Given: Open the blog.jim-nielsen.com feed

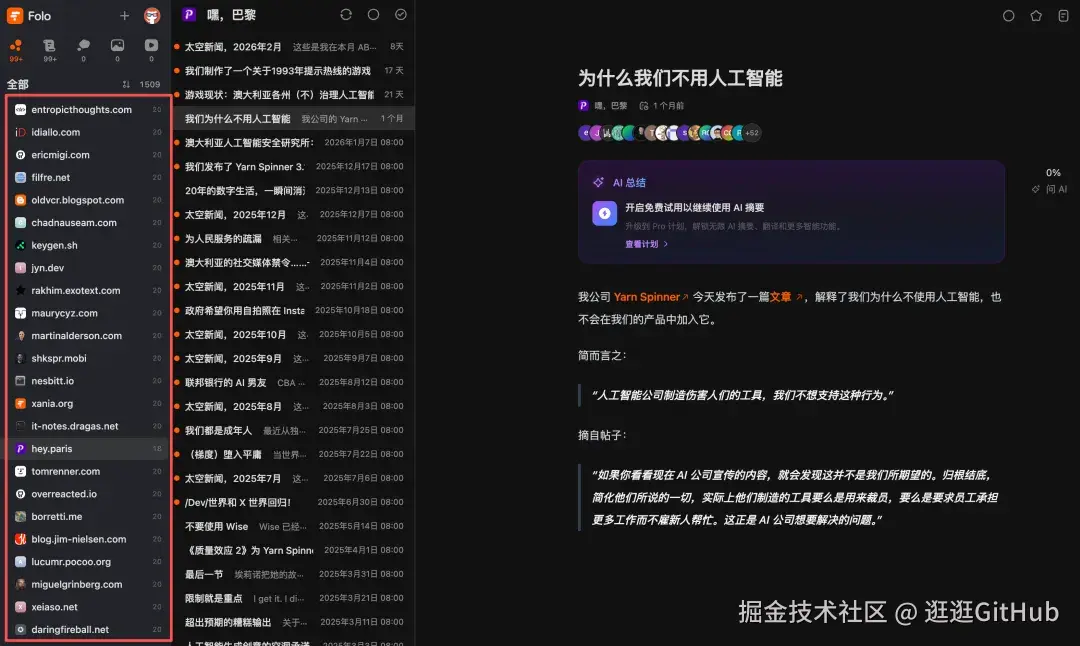Looking at the screenshot, I should click(87, 539).
